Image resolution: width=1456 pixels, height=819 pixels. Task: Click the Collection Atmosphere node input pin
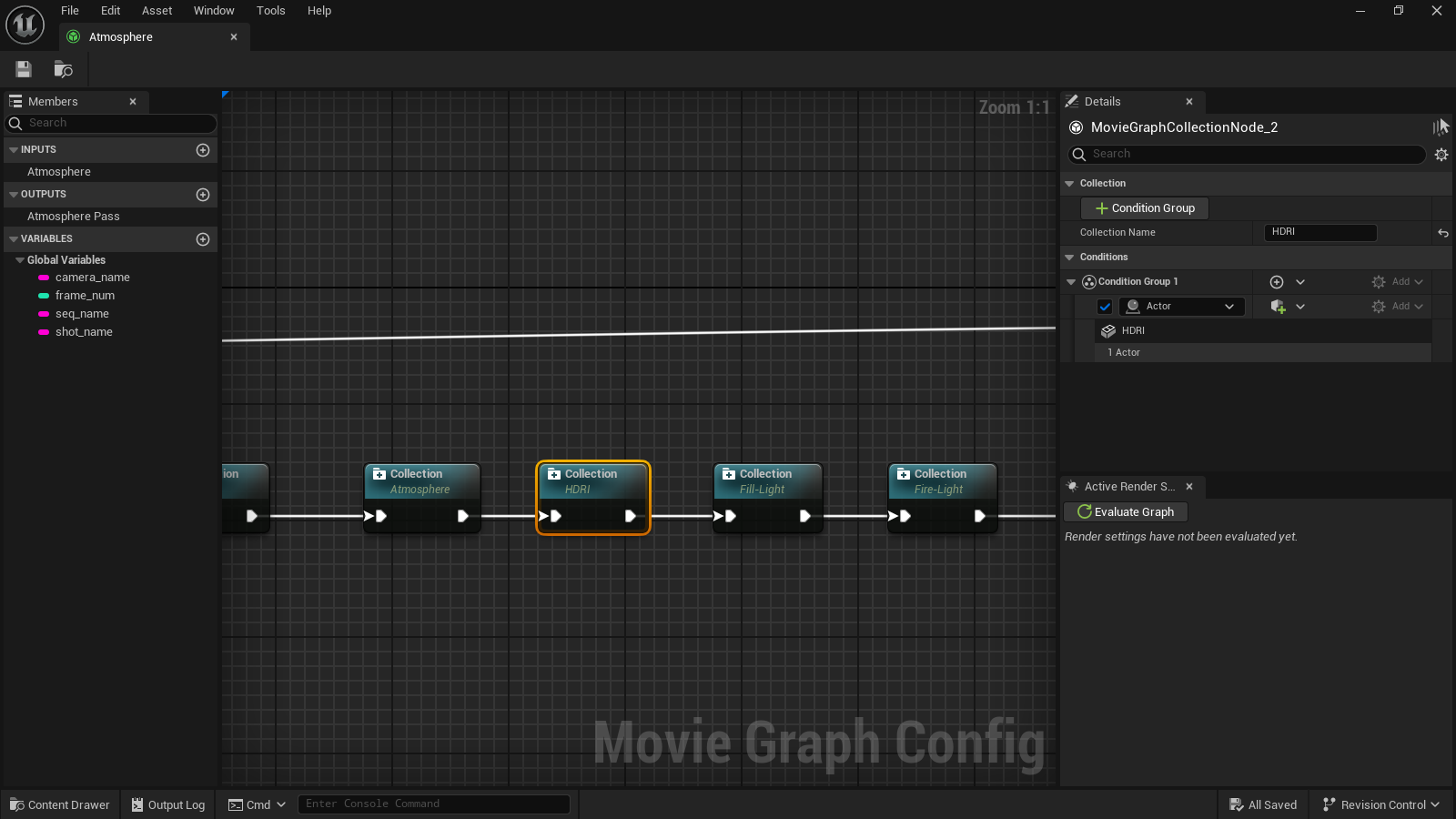click(x=376, y=516)
